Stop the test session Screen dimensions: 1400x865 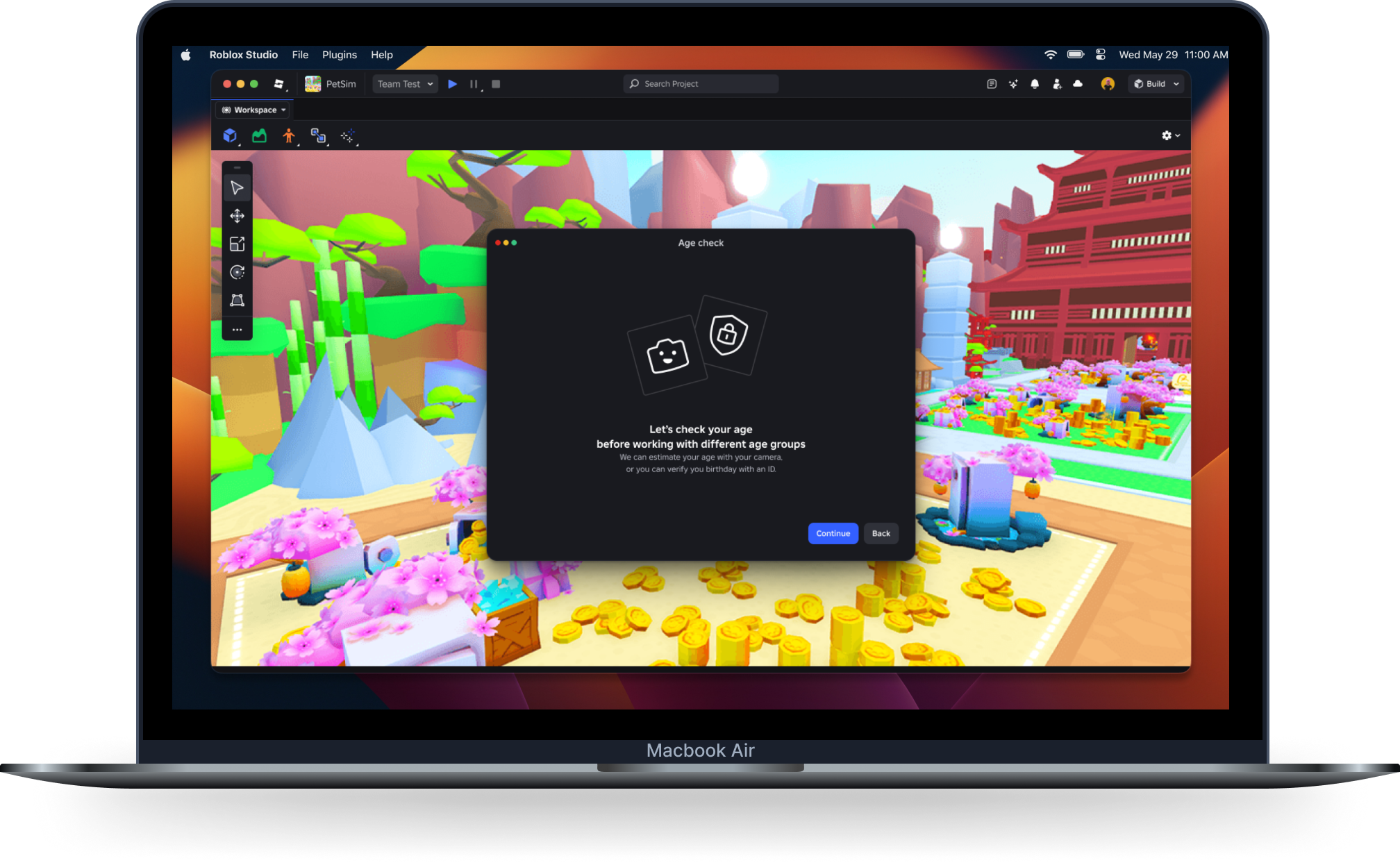tap(496, 84)
